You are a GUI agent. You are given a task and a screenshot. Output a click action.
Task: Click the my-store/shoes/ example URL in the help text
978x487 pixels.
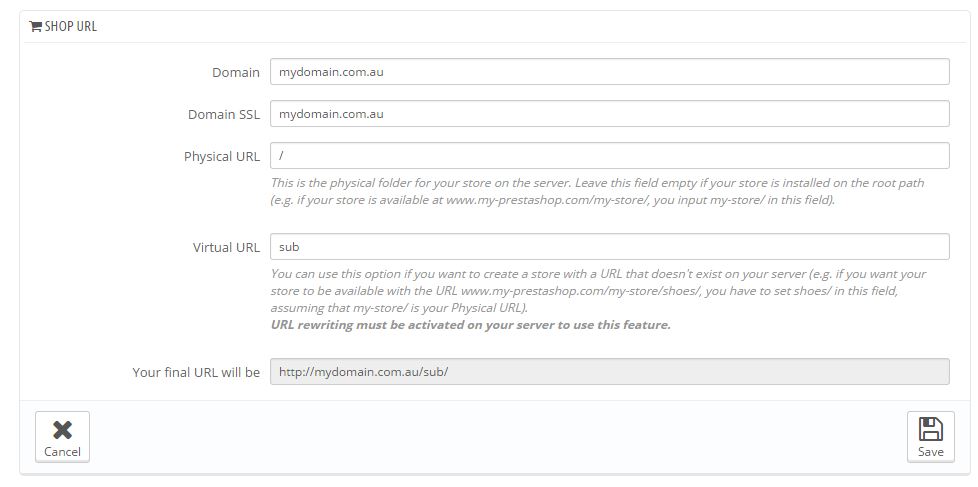(x=621, y=291)
